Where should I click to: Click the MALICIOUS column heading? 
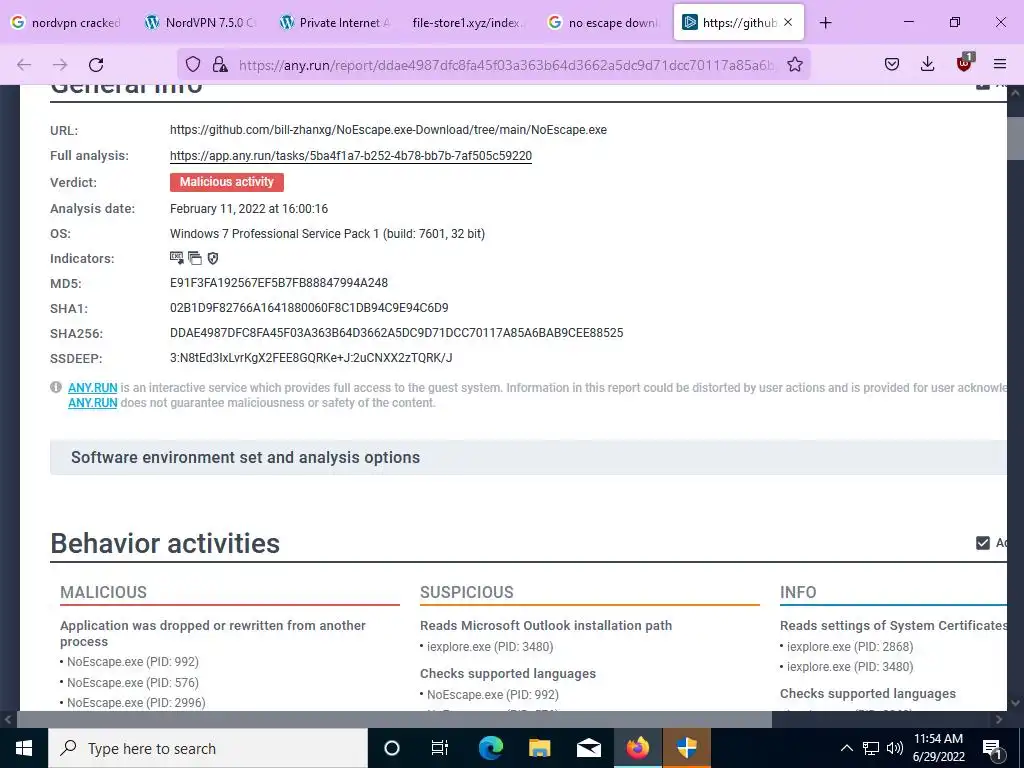coord(103,592)
